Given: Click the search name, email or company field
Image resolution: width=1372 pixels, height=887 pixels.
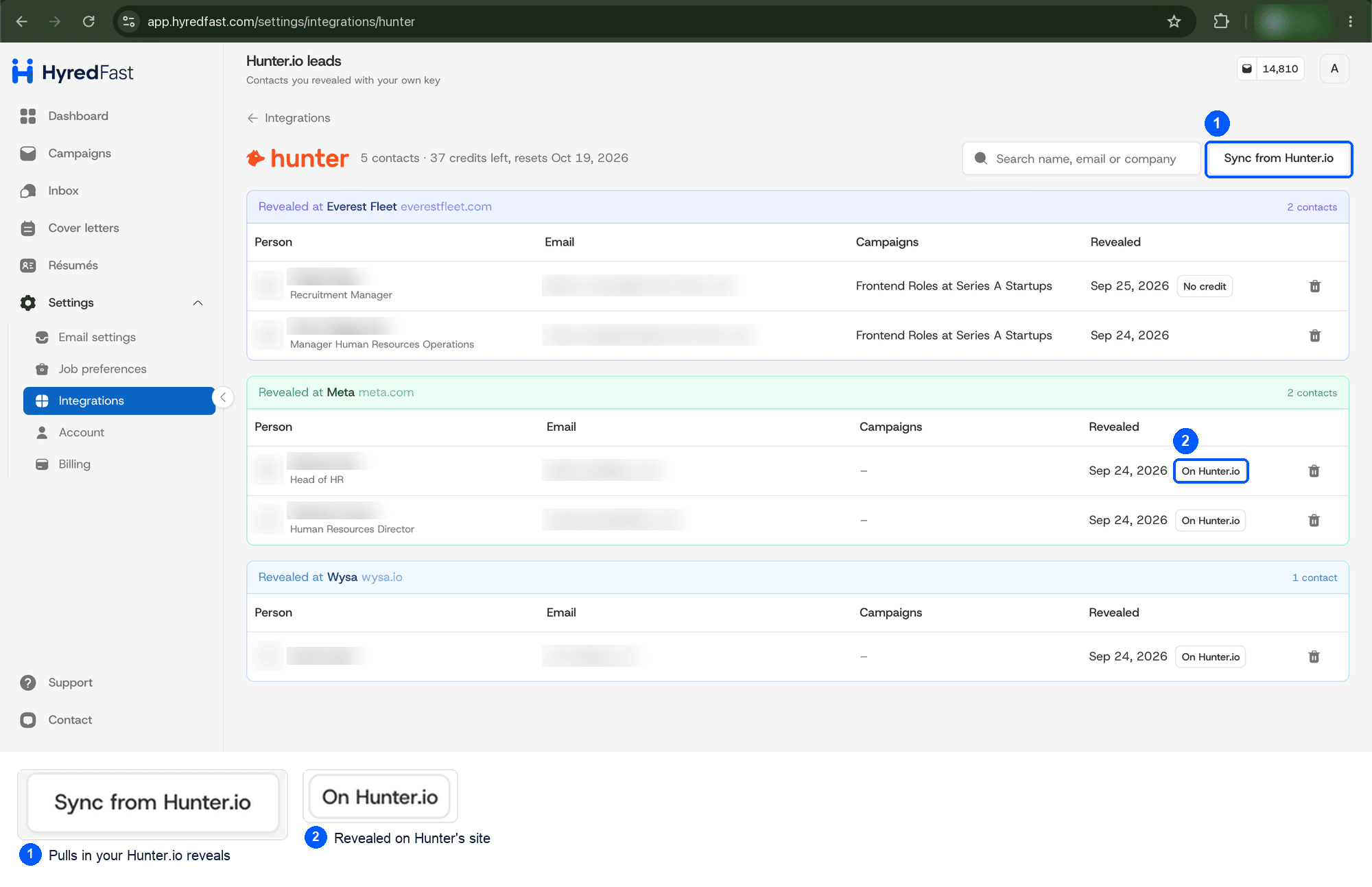Looking at the screenshot, I should pos(1081,158).
